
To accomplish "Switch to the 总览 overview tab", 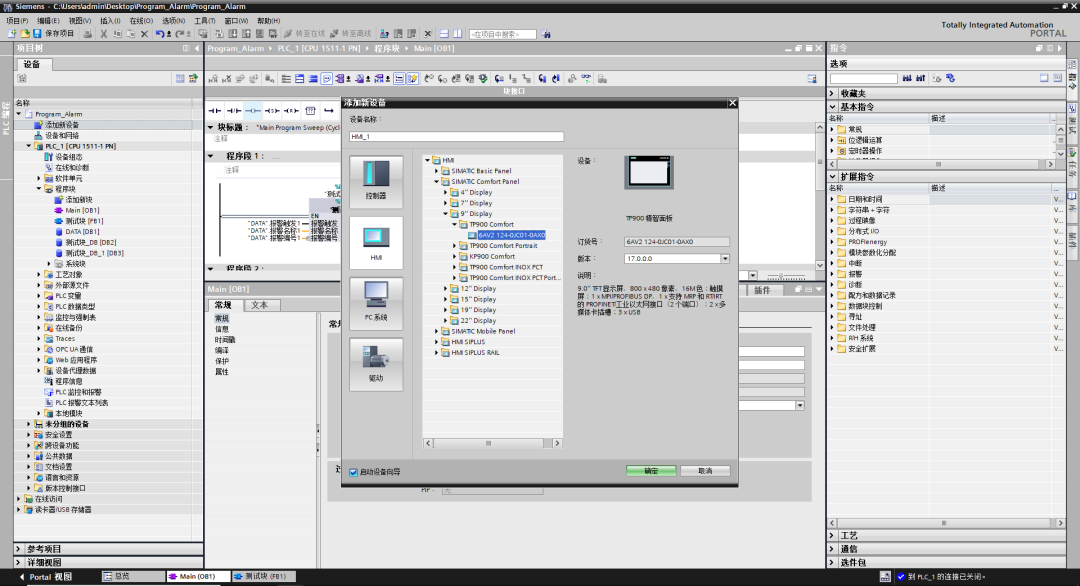I will 132,576.
